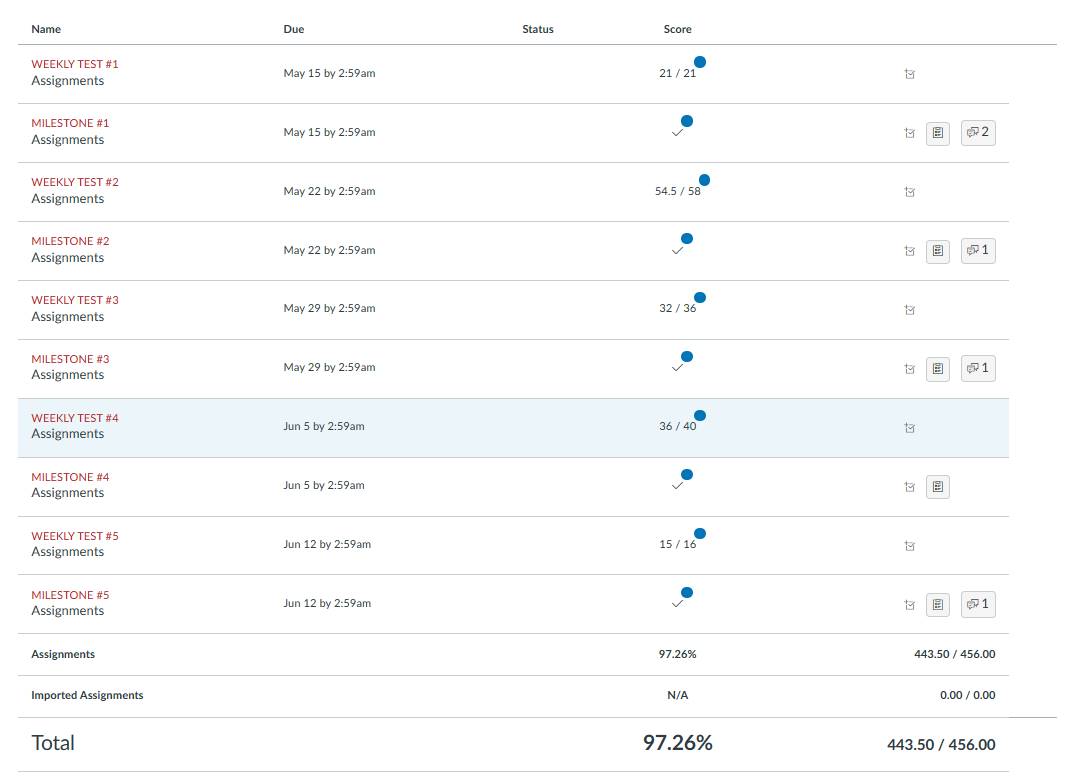Select the score 15 / 16
The image size is (1072, 777).
(x=678, y=545)
